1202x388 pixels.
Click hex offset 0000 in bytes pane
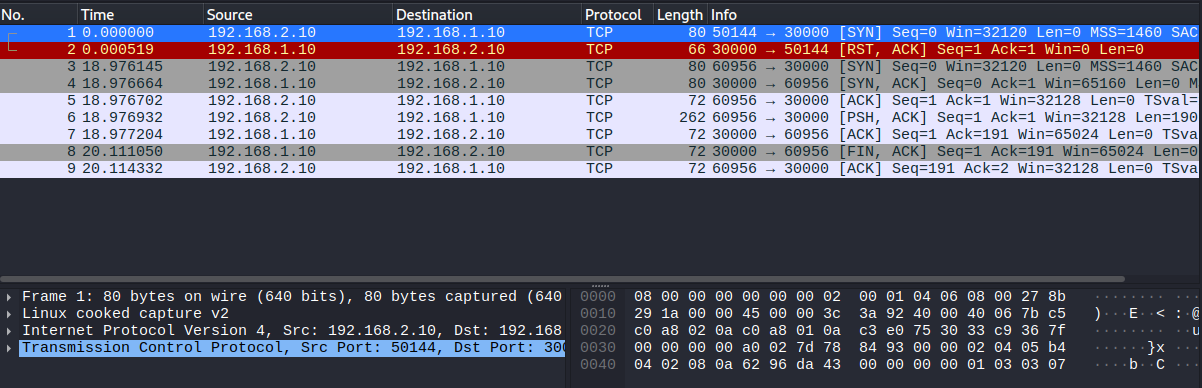pyautogui.click(x=598, y=297)
